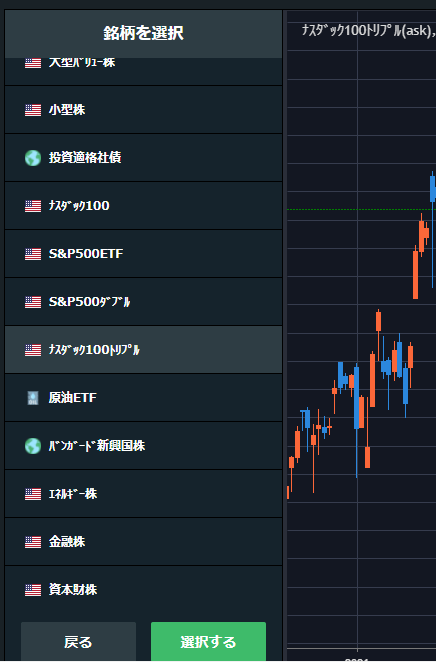Click the chart title ナスダック100トリプル(ask)
The image size is (436, 662).
[368, 30]
